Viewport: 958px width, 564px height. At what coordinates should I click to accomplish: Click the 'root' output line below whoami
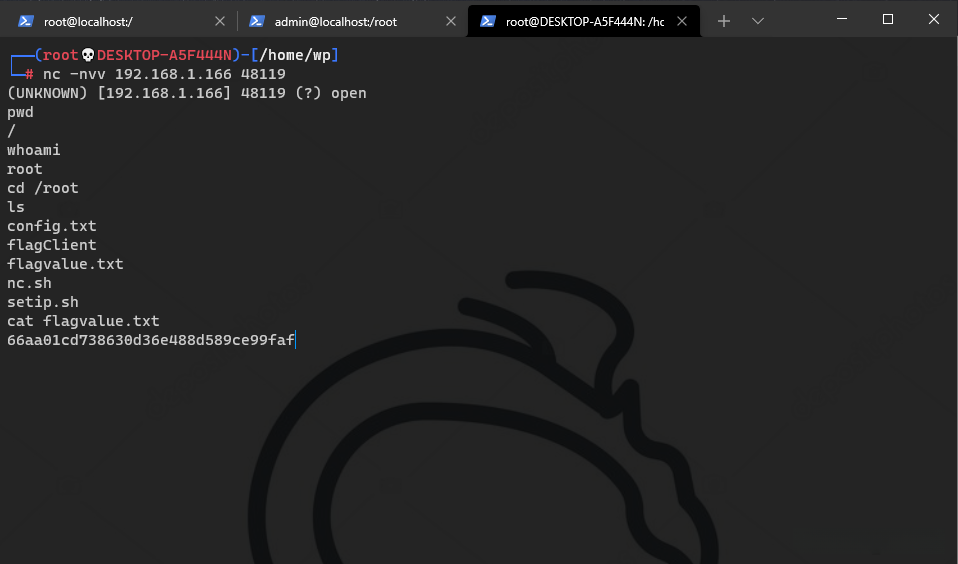click(x=24, y=169)
